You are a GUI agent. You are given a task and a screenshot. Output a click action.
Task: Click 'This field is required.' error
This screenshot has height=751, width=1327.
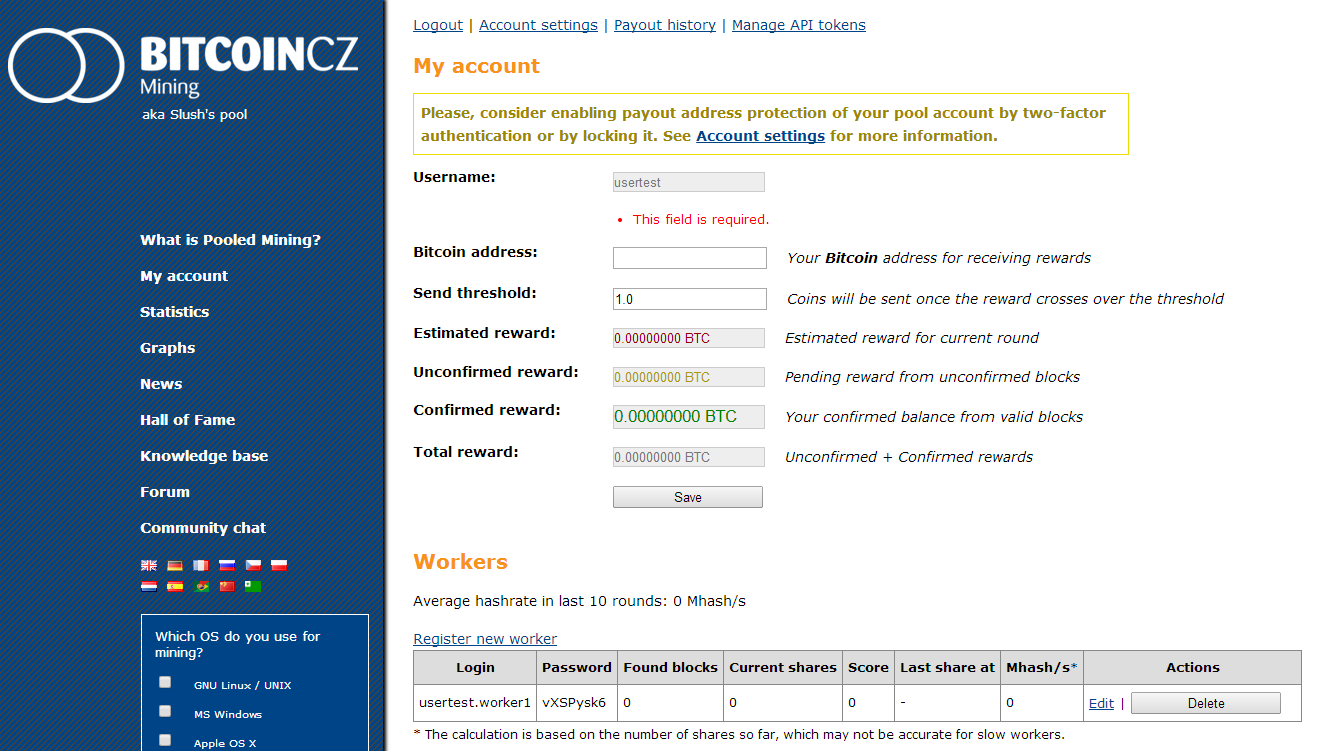point(701,219)
